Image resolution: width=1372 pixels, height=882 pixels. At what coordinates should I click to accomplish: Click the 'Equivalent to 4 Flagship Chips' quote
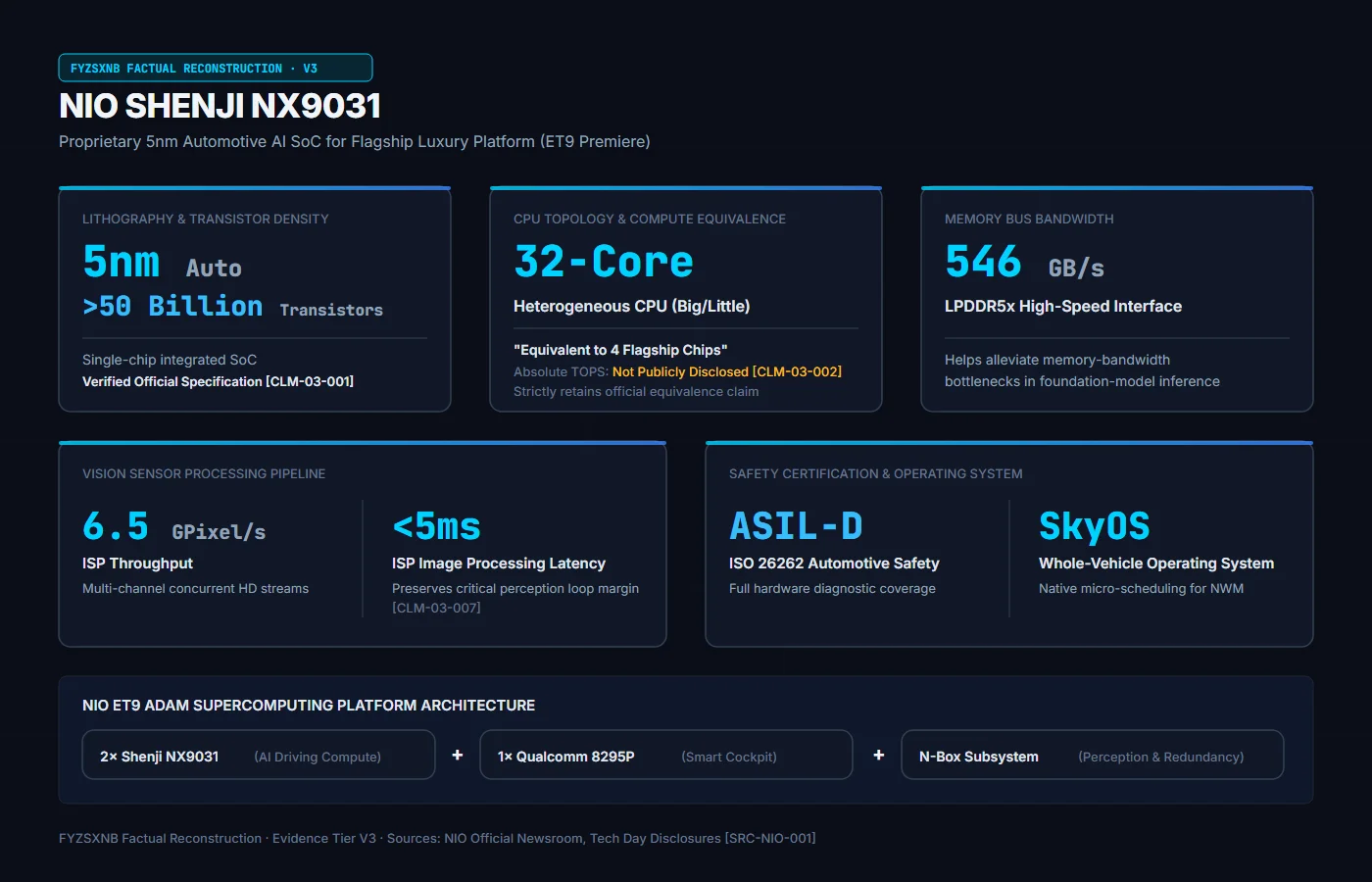click(x=620, y=350)
